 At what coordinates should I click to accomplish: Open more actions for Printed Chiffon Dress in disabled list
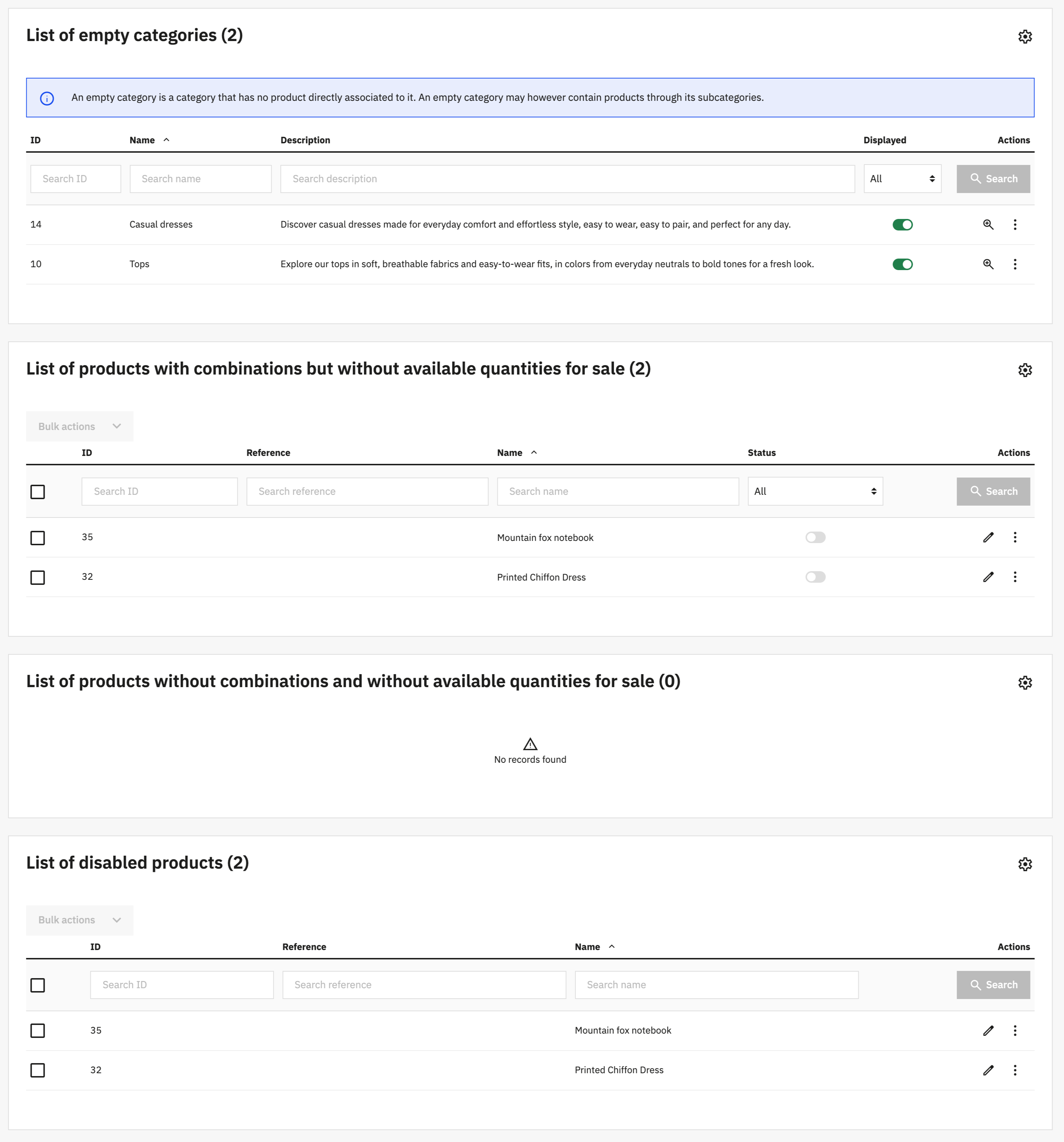coord(1015,1070)
